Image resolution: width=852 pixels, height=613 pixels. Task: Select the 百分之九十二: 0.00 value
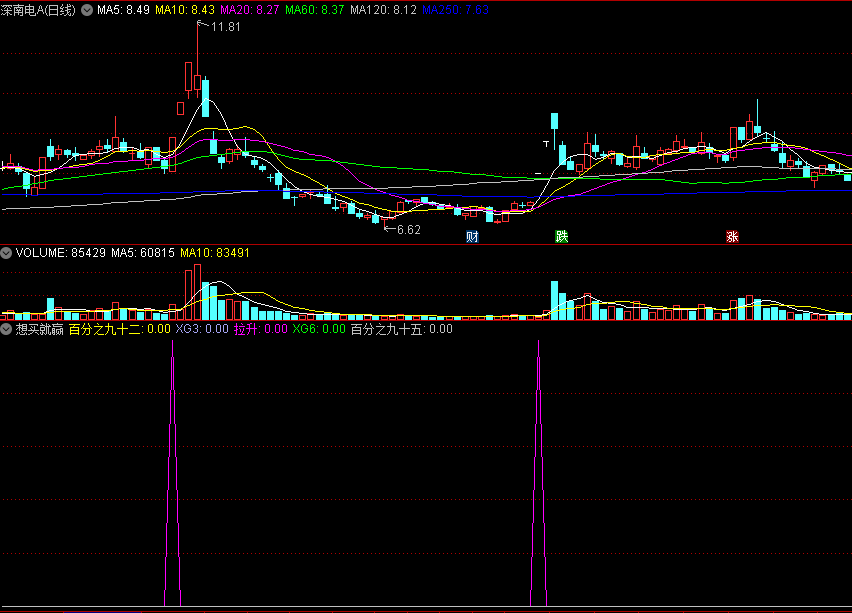120,329
